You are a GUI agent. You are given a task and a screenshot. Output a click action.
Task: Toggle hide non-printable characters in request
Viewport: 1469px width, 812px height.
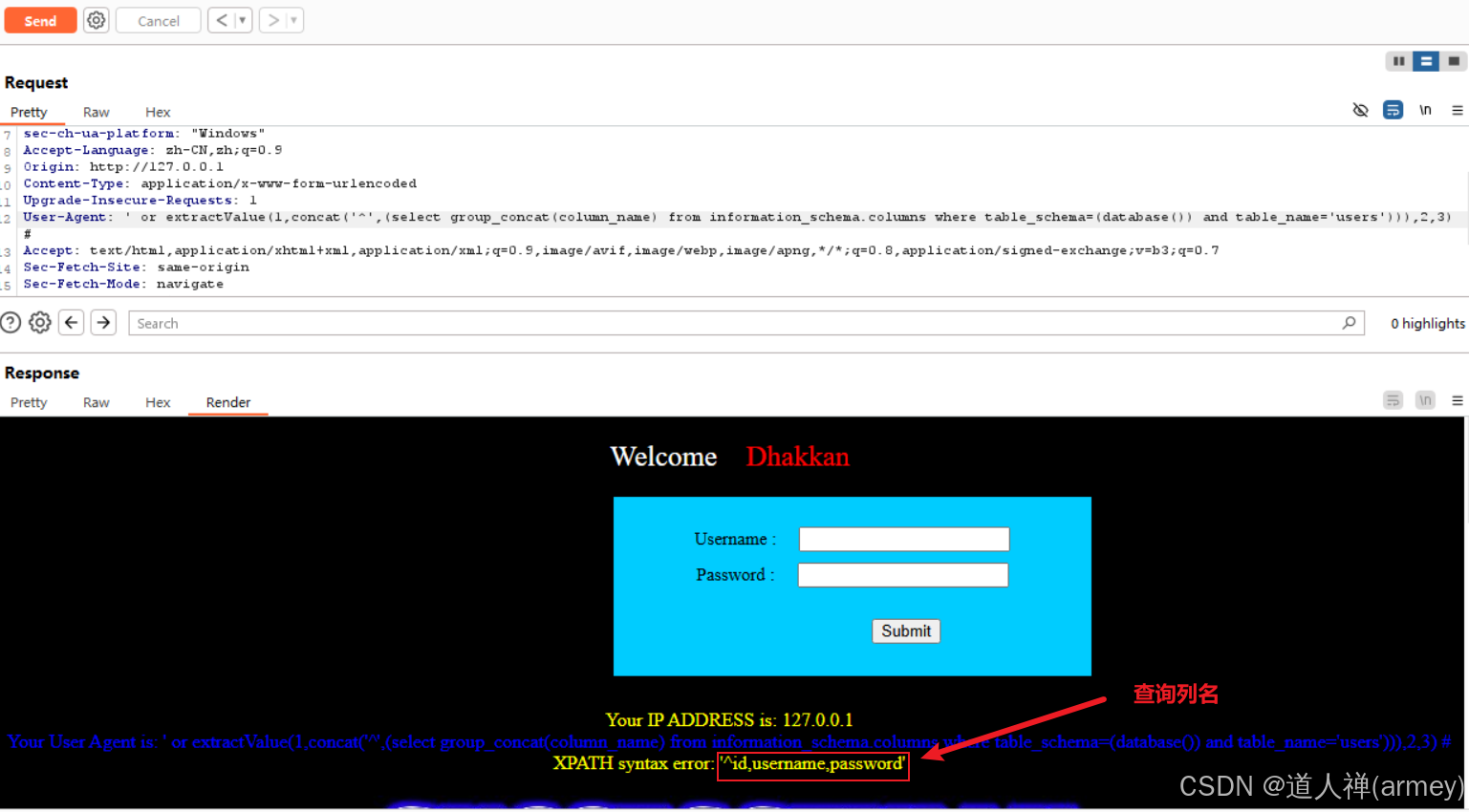(x=1361, y=110)
